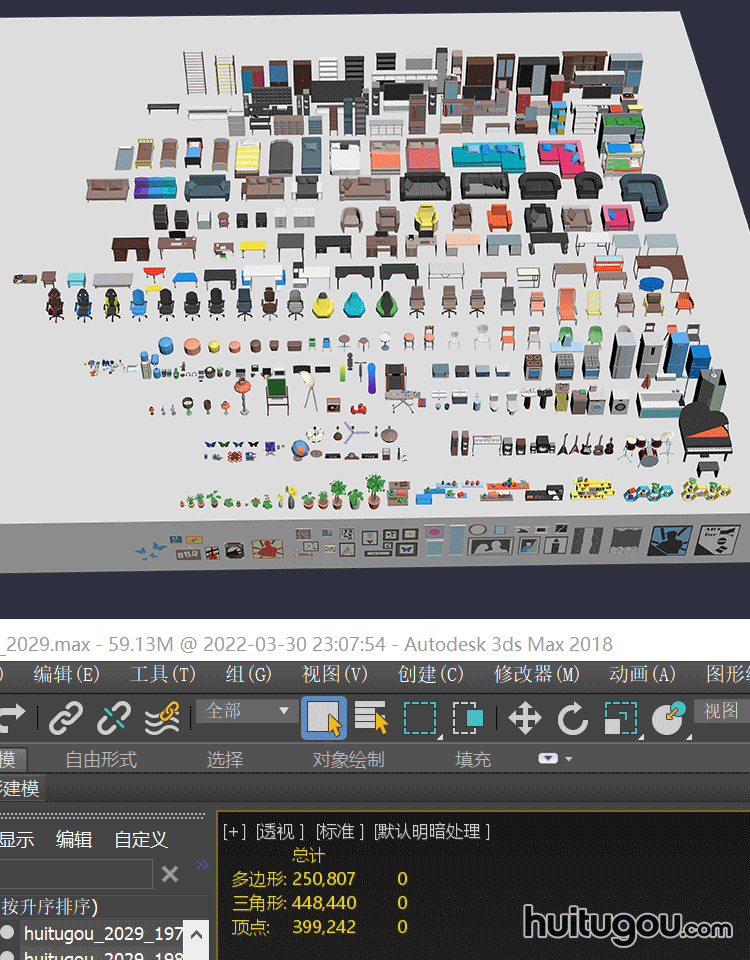This screenshot has height=960, width=750.
Task: Toggle visibility dot of huitugou_2029_197
Action: 7,933
